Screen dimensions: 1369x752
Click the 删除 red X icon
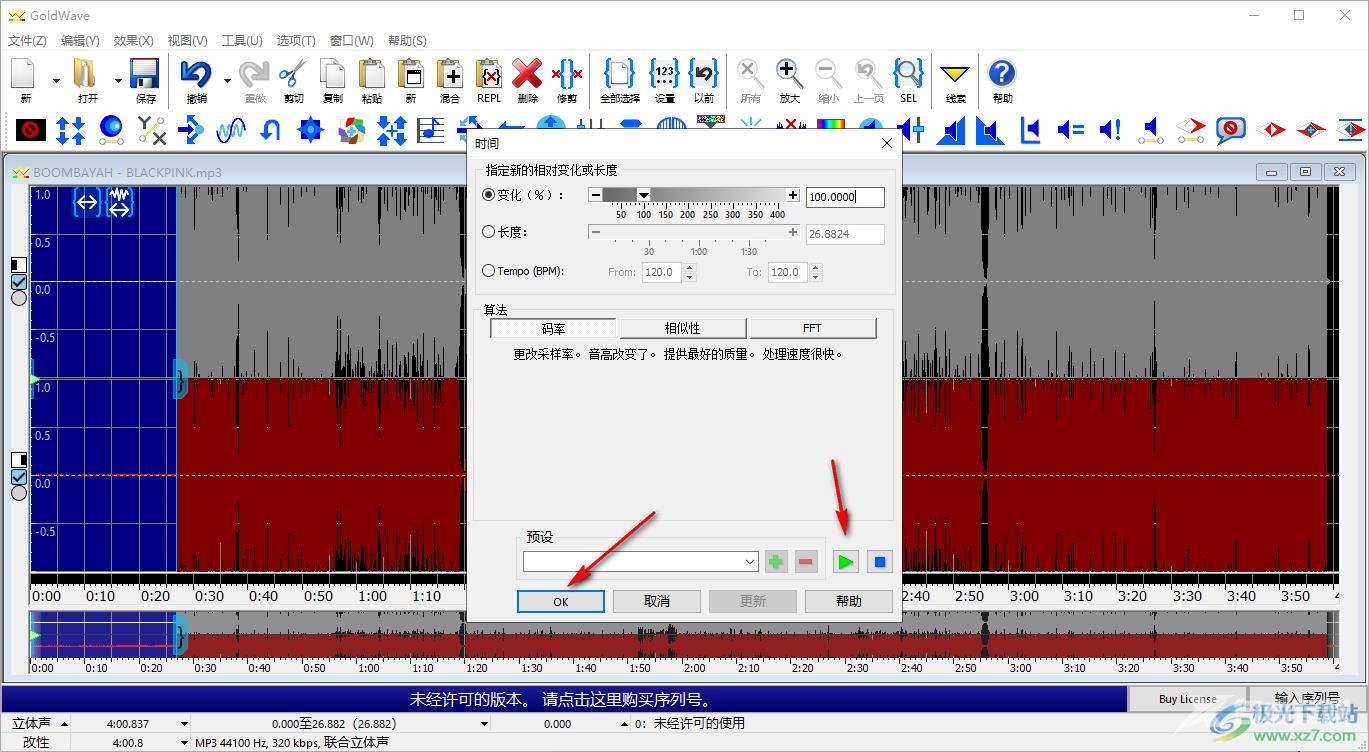527,74
